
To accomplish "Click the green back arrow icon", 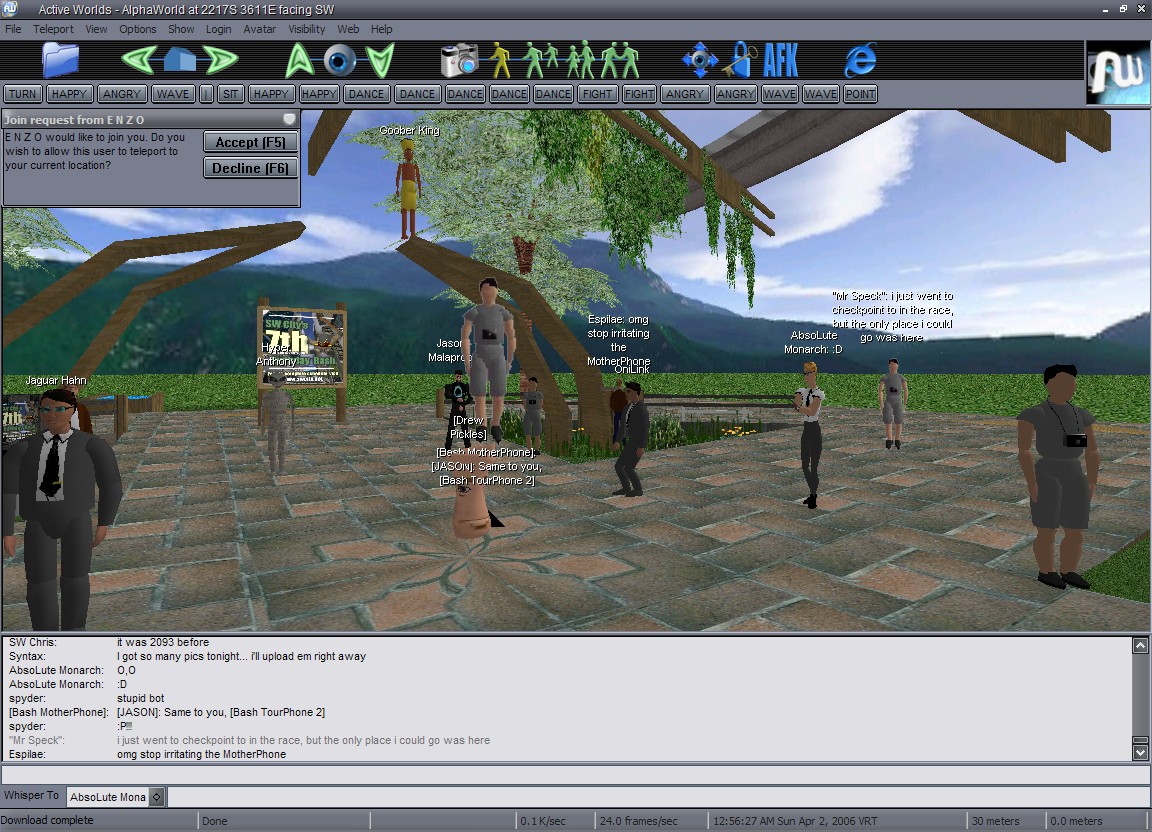I will point(139,60).
